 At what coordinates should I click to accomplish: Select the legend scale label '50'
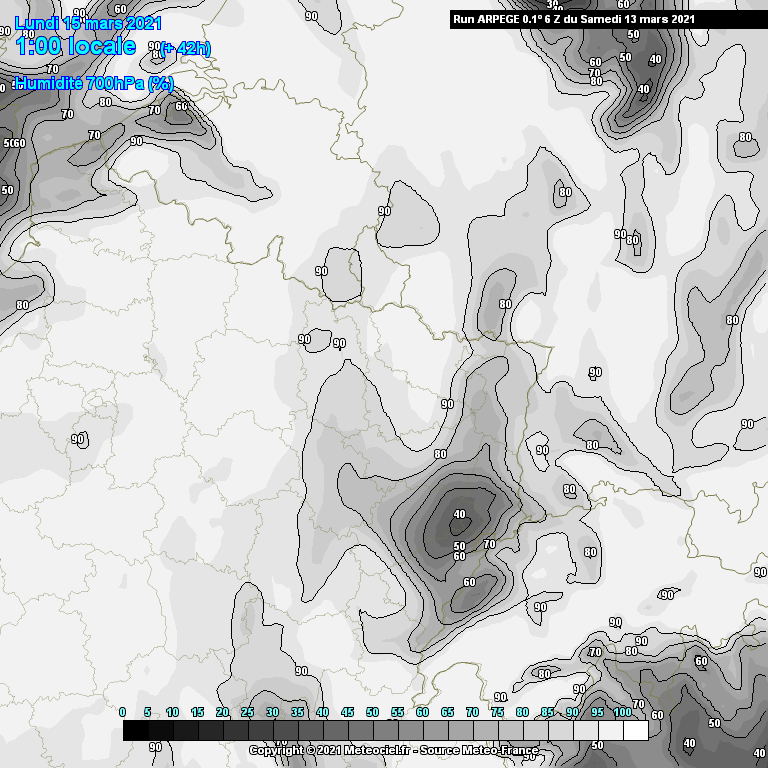click(372, 712)
